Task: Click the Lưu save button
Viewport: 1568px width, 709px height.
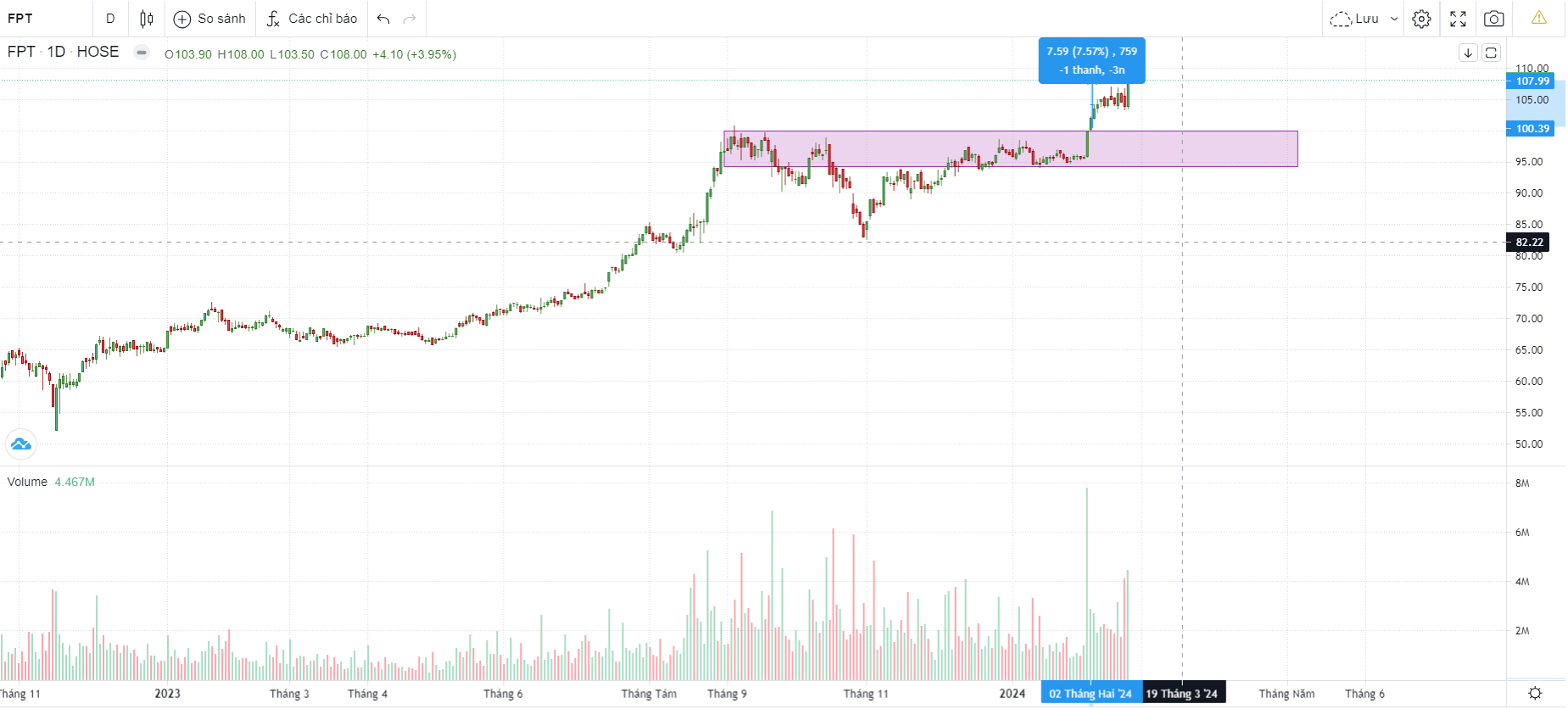Action: coord(1356,19)
